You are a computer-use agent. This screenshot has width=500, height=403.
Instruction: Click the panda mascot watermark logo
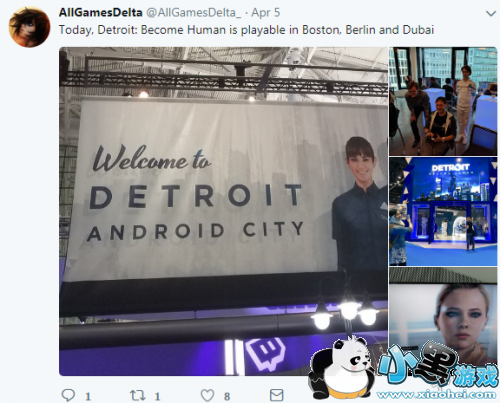click(x=342, y=368)
